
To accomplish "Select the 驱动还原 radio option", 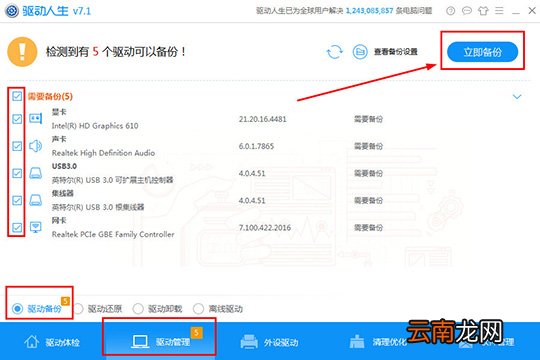I will coord(78,309).
